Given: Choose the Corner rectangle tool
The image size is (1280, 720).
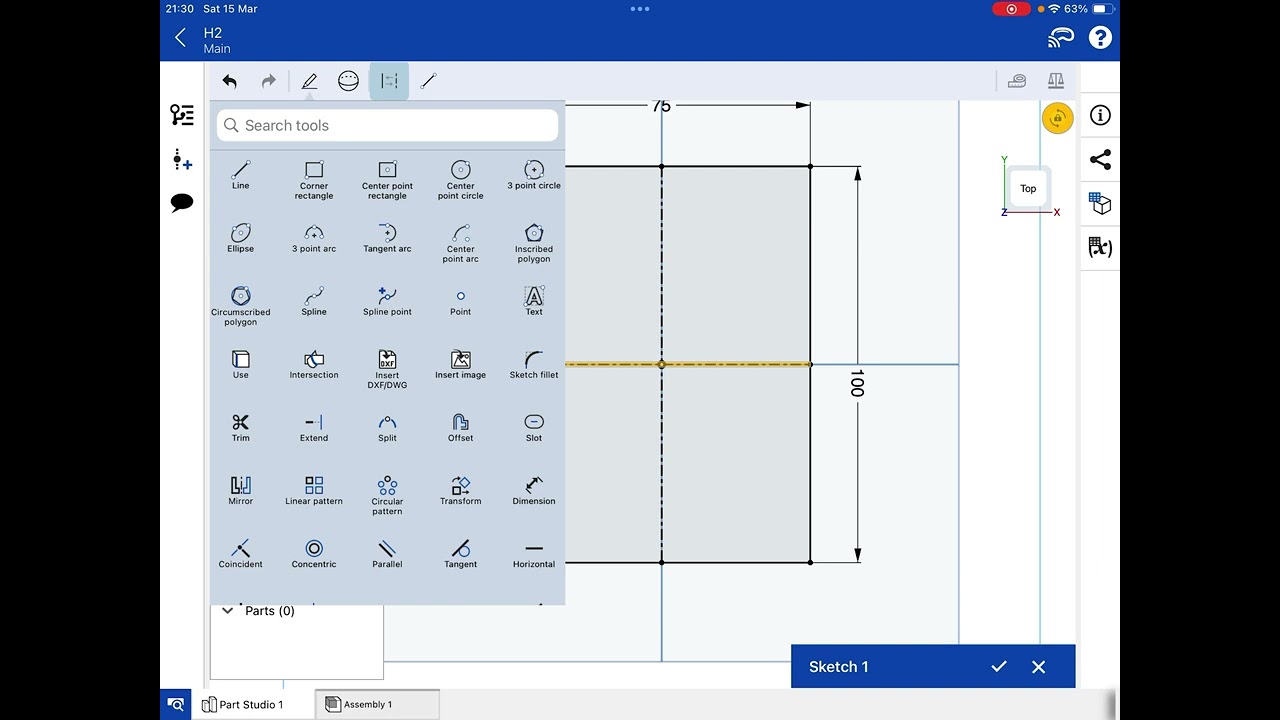Looking at the screenshot, I should [314, 180].
